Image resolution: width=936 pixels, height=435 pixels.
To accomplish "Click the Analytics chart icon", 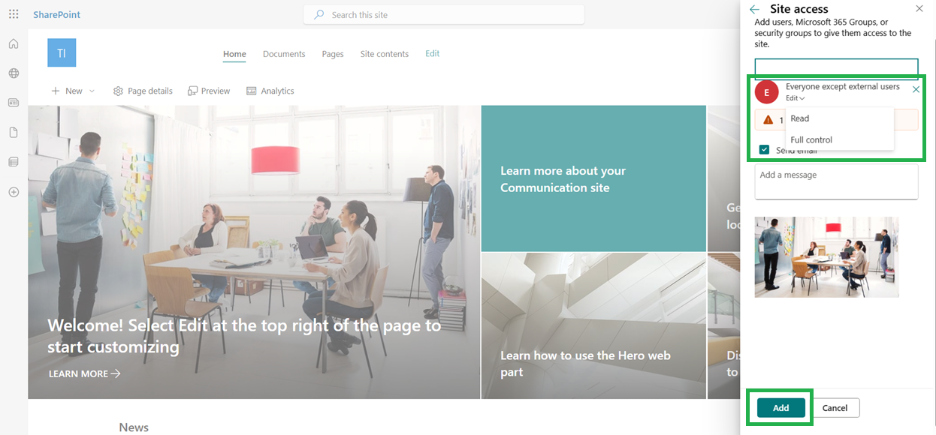I will coord(251,91).
